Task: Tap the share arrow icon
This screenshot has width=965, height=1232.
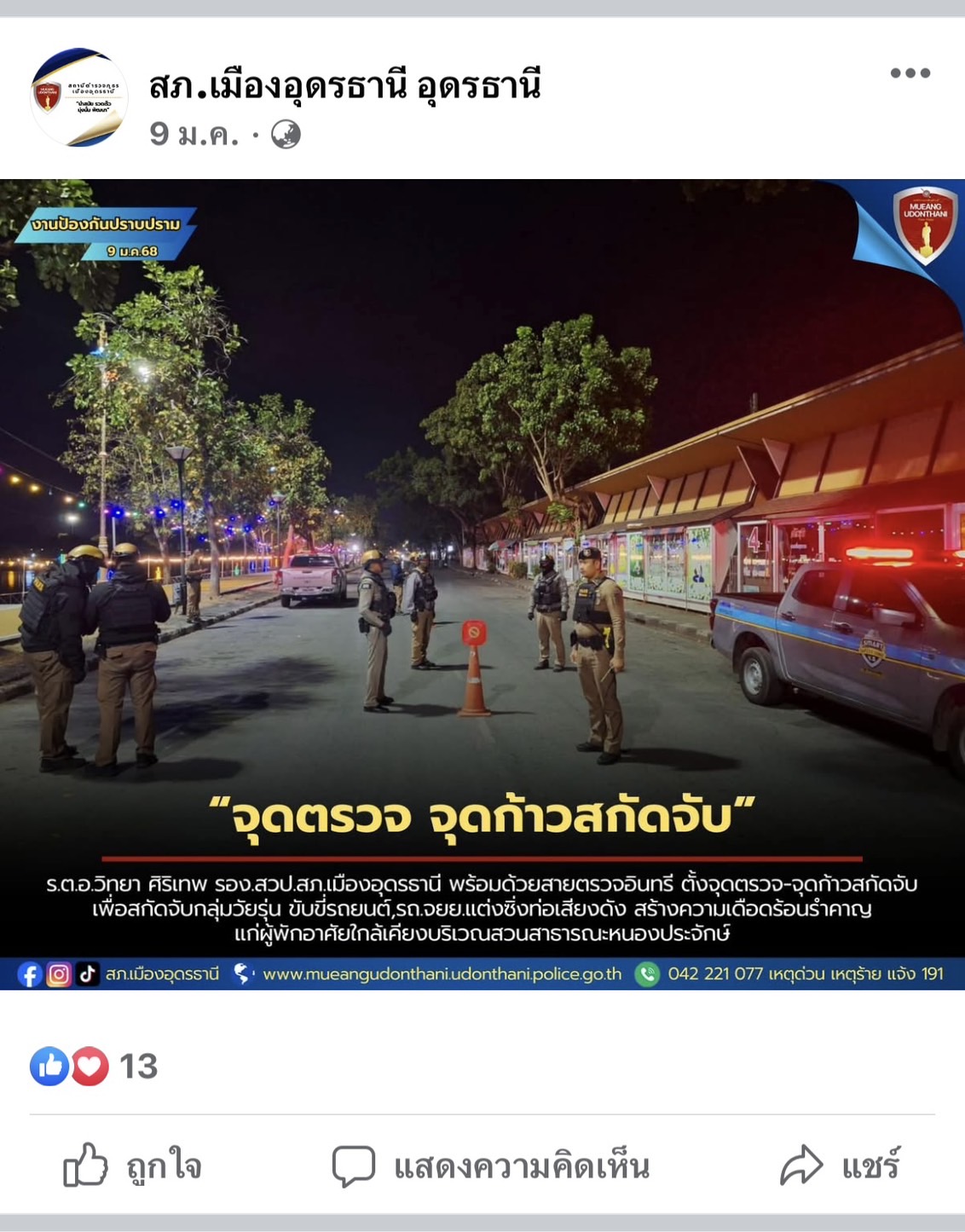Action: point(801,1165)
